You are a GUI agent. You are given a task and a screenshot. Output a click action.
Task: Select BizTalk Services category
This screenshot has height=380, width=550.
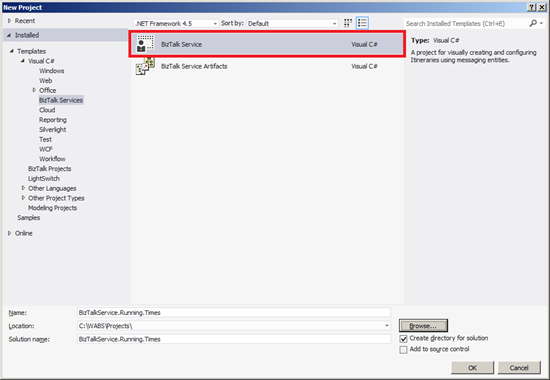pyautogui.click(x=61, y=100)
